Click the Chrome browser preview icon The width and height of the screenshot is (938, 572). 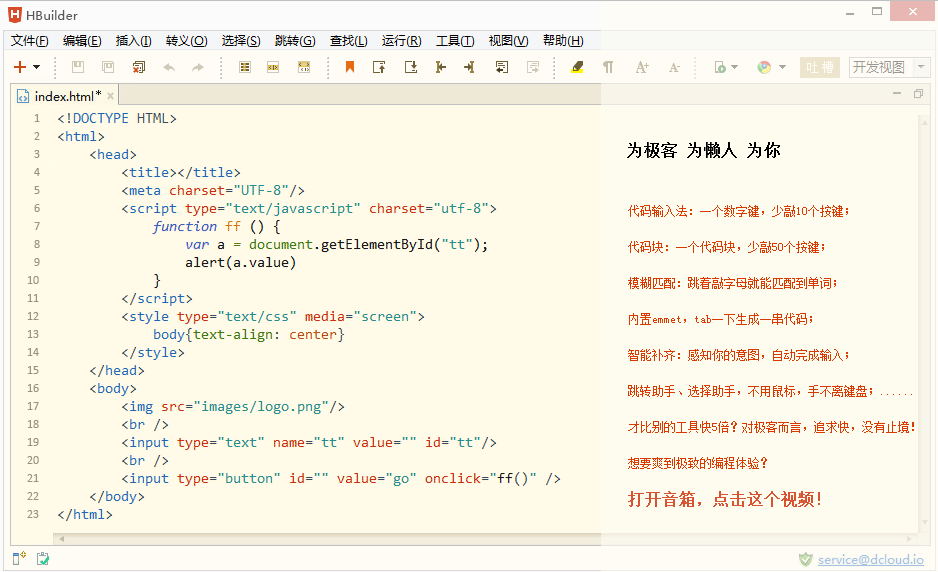click(x=764, y=67)
